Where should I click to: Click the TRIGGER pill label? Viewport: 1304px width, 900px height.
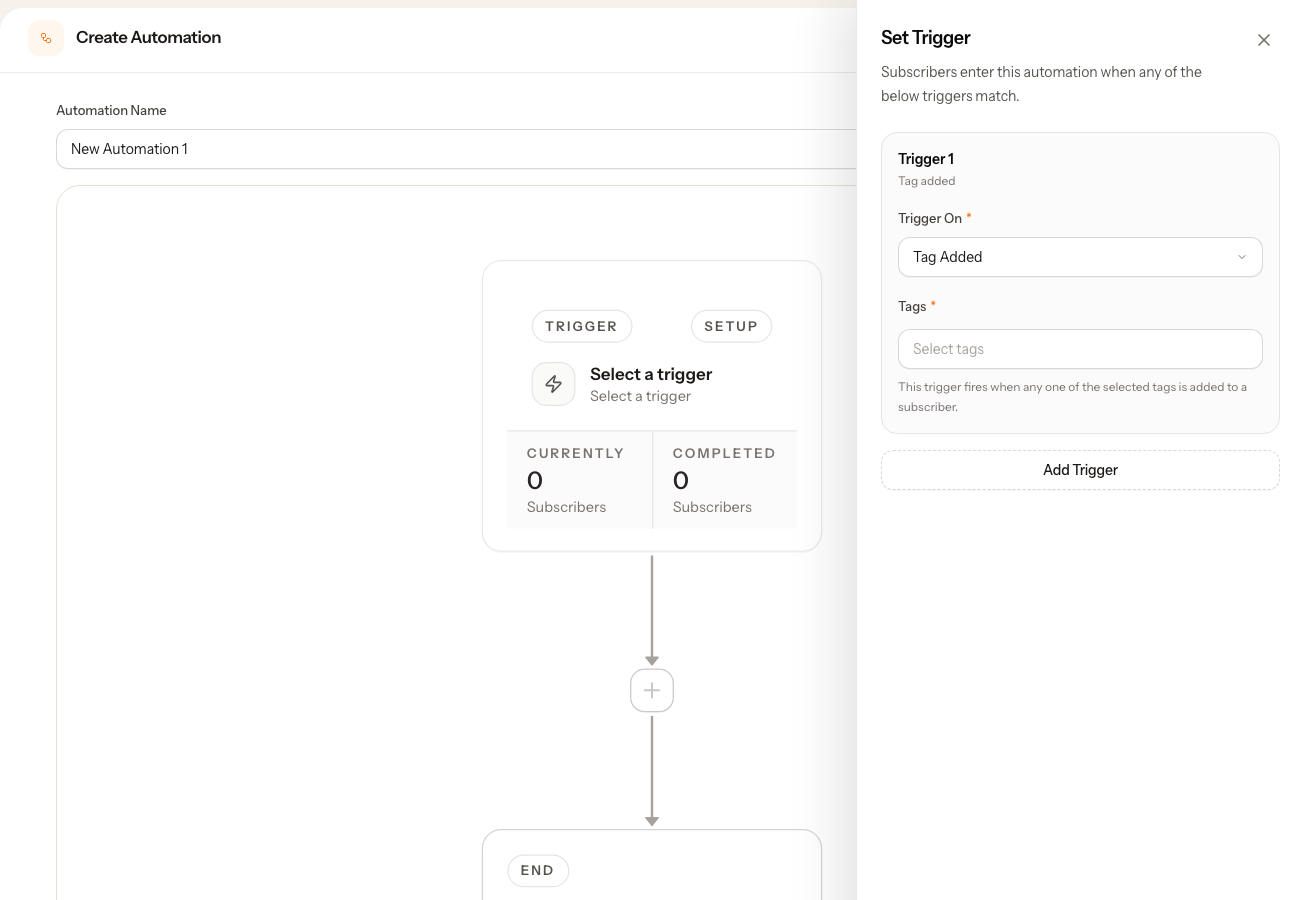pyautogui.click(x=581, y=326)
